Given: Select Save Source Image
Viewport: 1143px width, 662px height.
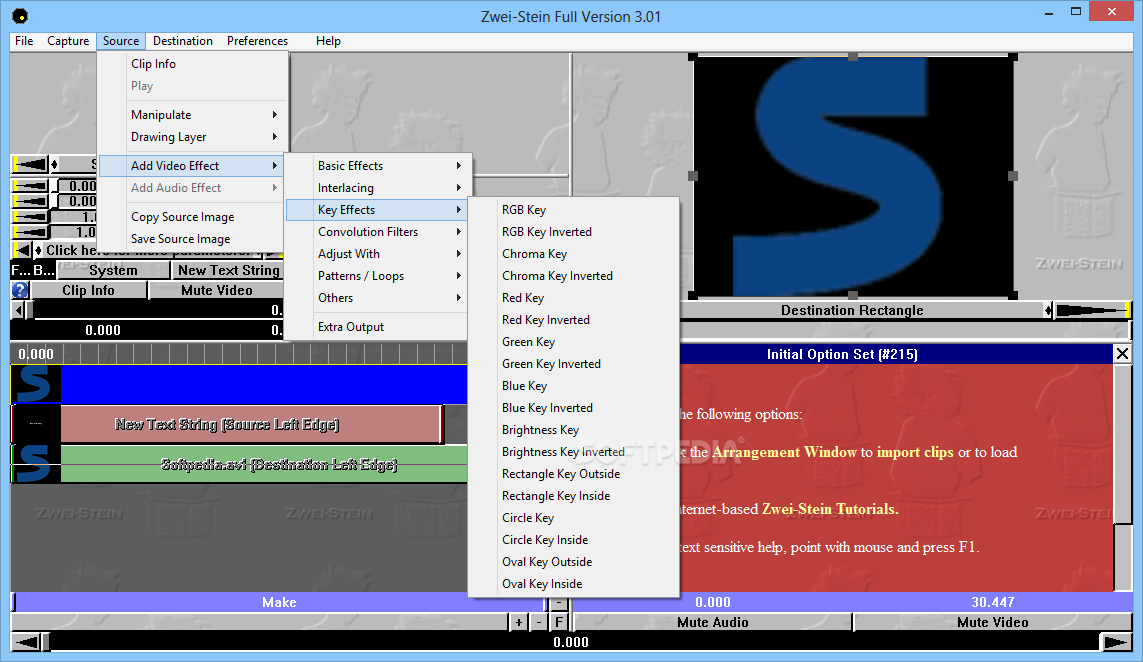Looking at the screenshot, I should [192, 238].
